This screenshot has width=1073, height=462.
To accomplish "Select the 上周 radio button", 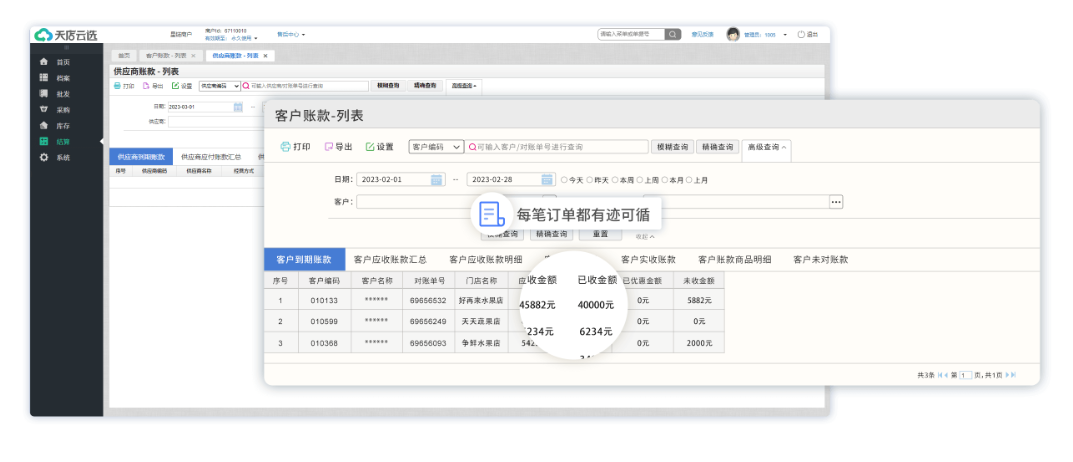I will (x=639, y=180).
